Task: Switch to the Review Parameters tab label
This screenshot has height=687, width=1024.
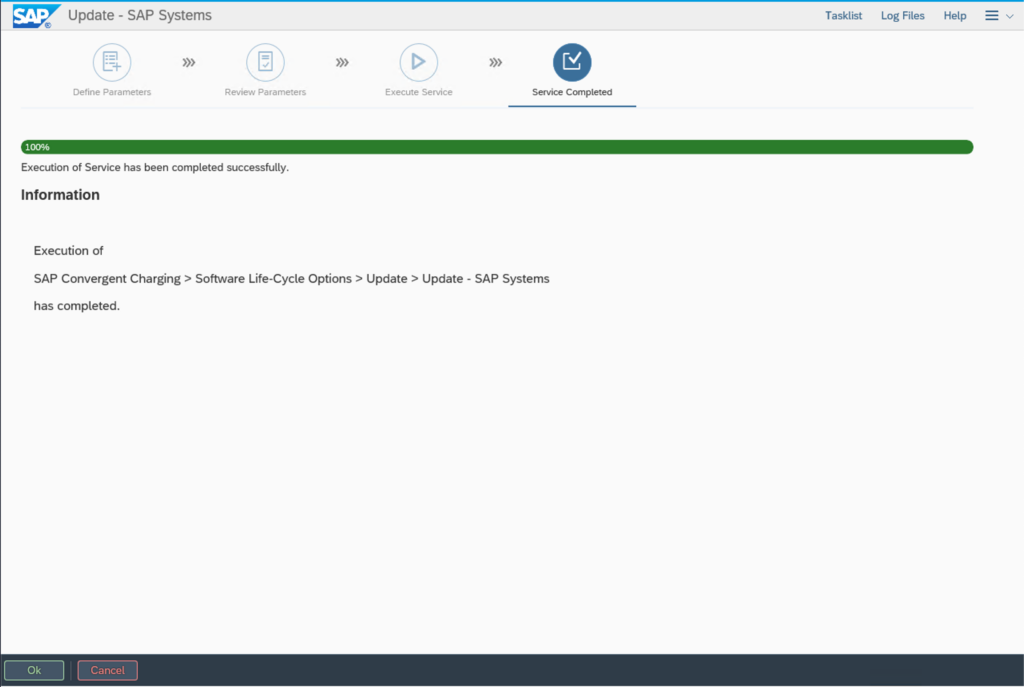Action: click(265, 92)
